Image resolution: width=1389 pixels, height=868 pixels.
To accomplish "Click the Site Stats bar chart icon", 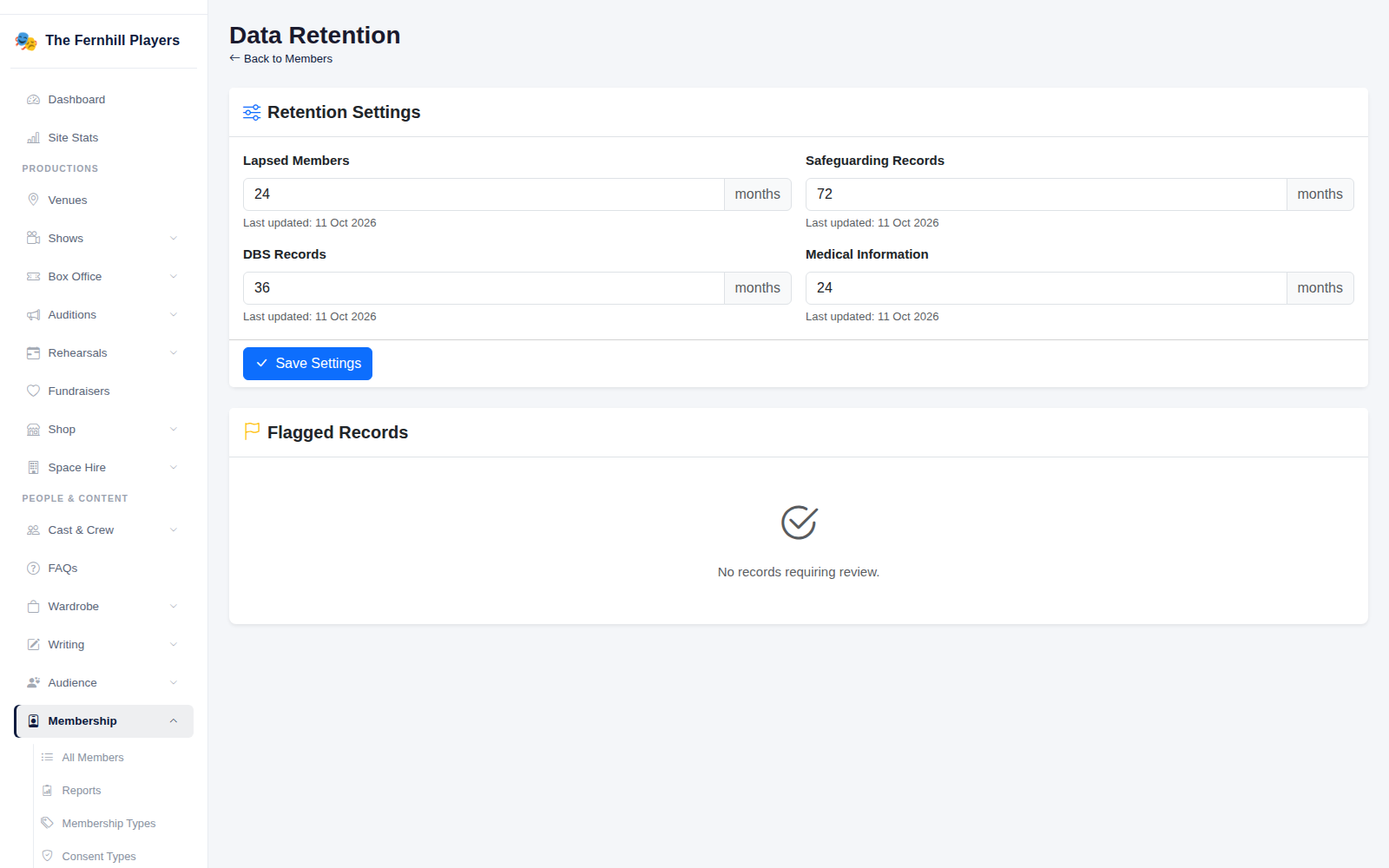I will 33,138.
